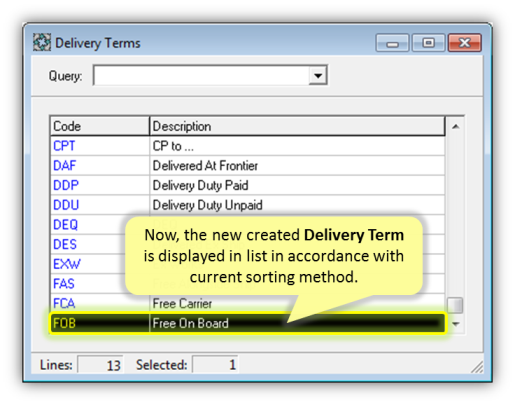Open the Query dropdown arrow
Image resolution: width=515 pixels, height=405 pixels.
click(x=318, y=75)
